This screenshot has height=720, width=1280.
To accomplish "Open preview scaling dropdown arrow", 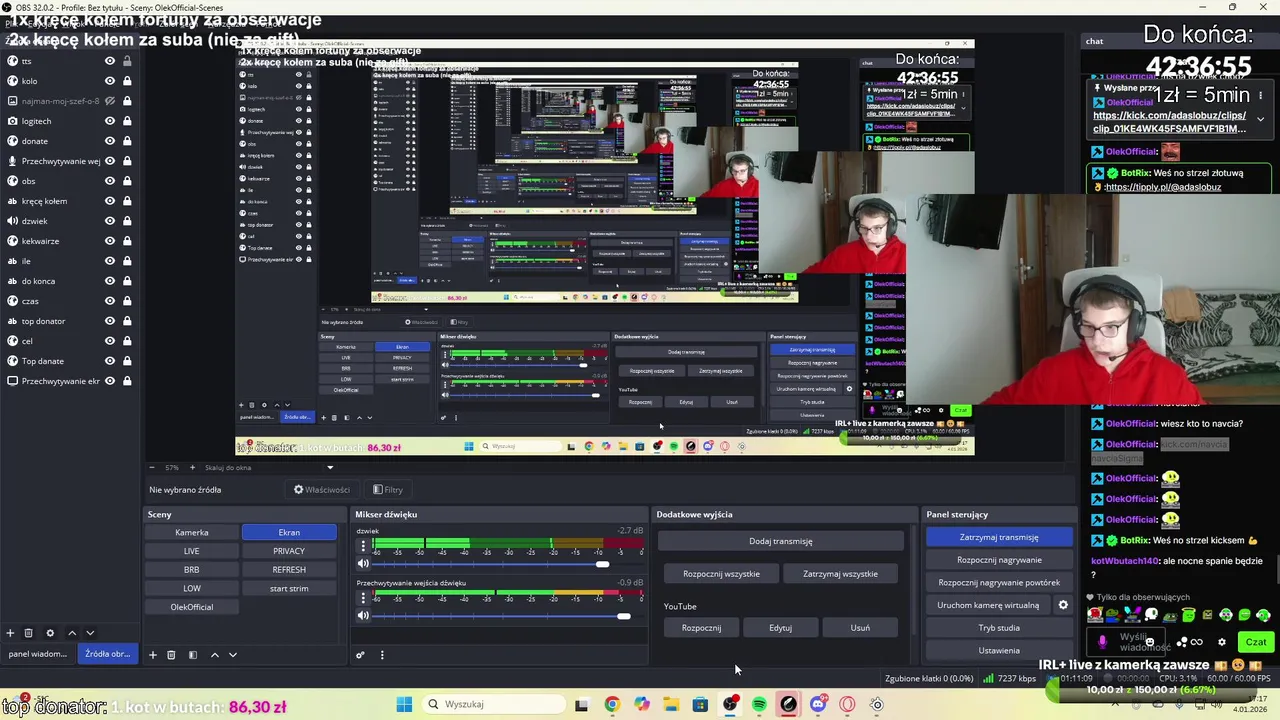I will (330, 468).
